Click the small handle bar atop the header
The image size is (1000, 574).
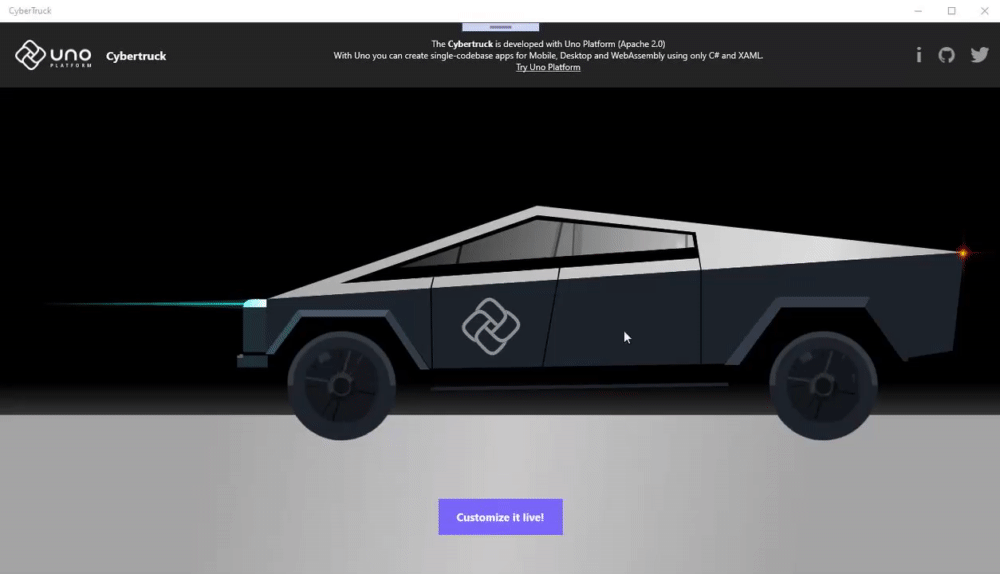point(501,27)
